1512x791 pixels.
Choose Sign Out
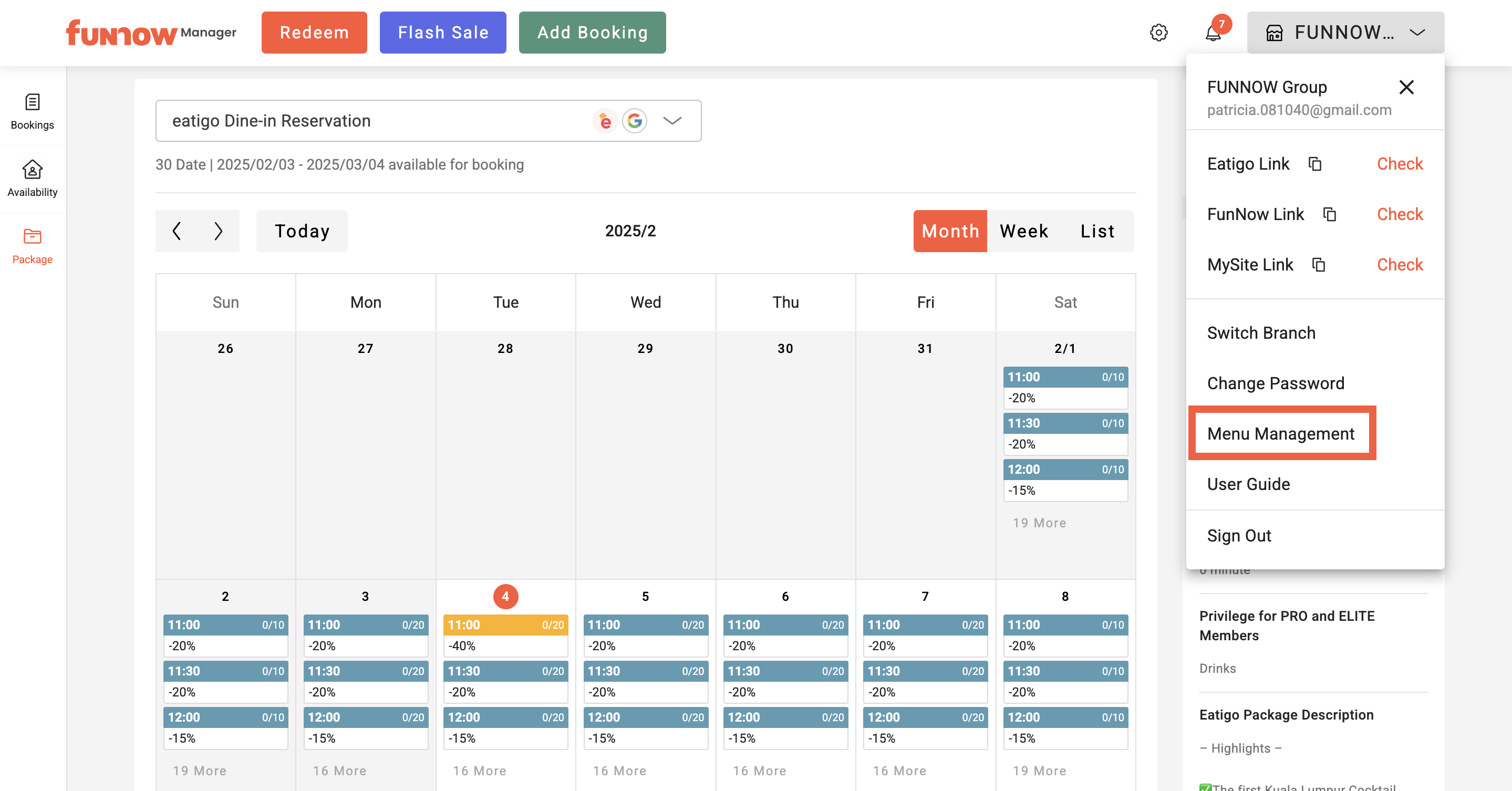click(1239, 536)
